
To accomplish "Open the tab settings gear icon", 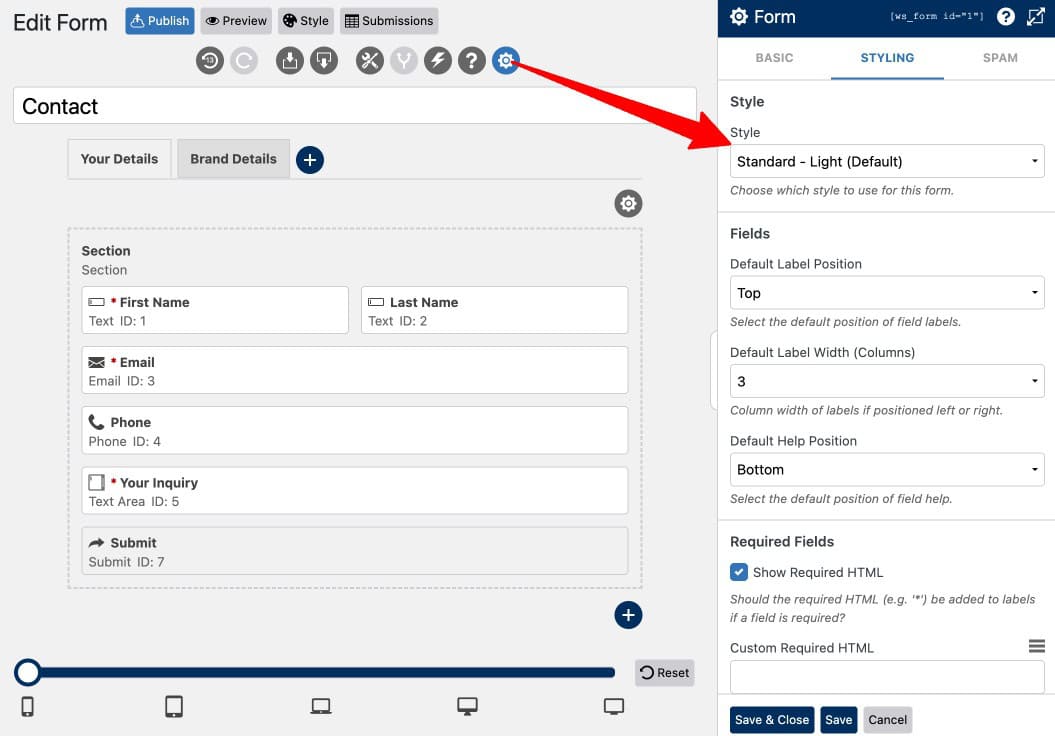I will coord(628,203).
